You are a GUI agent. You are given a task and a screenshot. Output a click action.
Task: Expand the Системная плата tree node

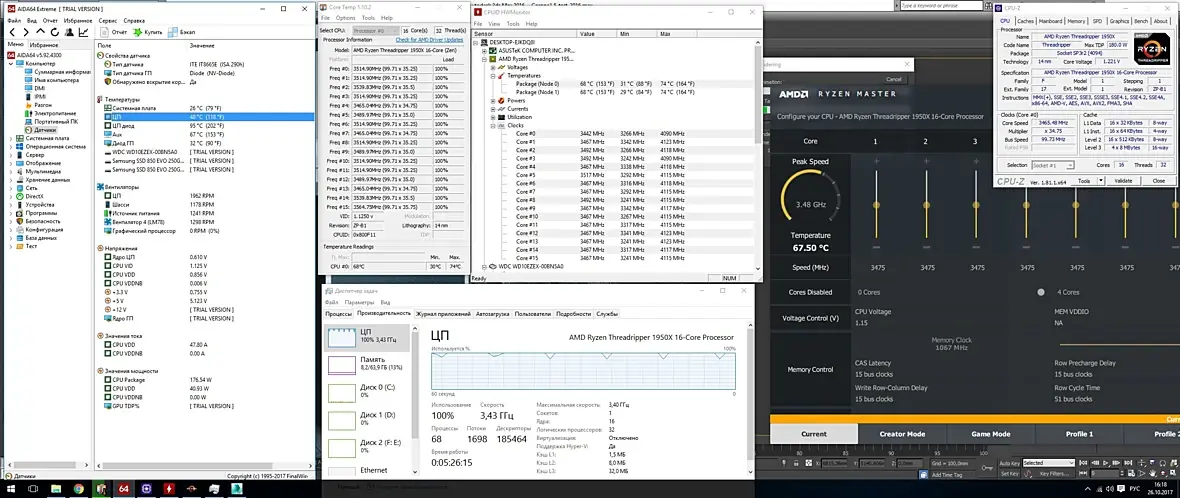(x=11, y=138)
